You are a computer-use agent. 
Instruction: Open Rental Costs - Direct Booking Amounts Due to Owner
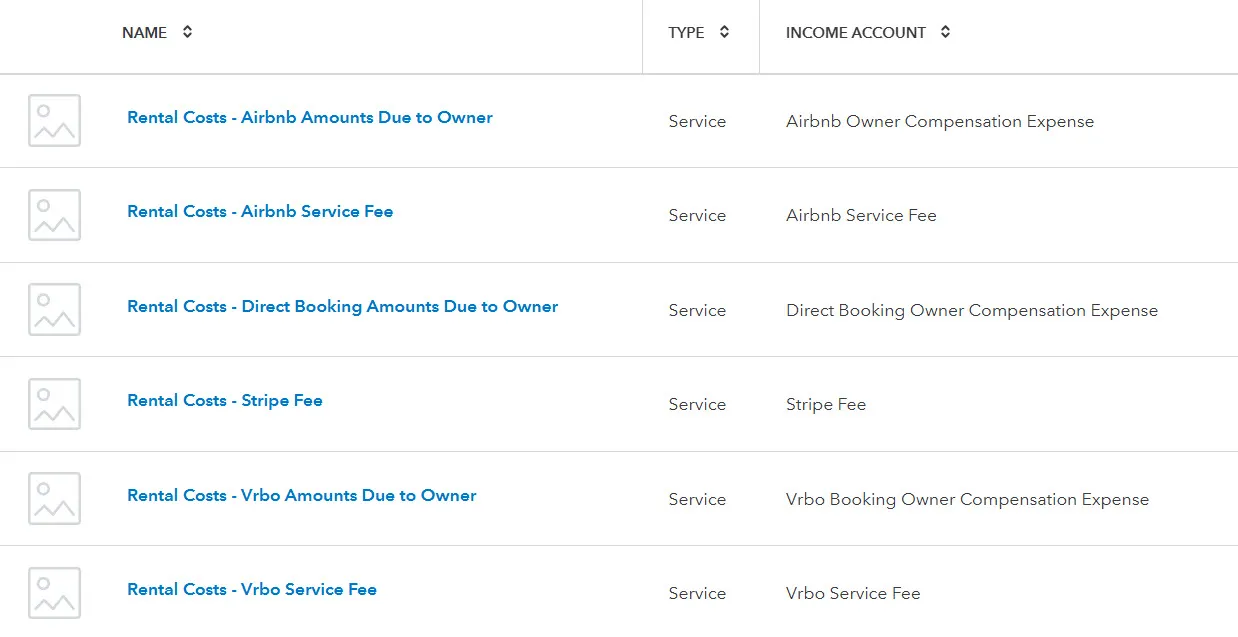tap(342, 306)
